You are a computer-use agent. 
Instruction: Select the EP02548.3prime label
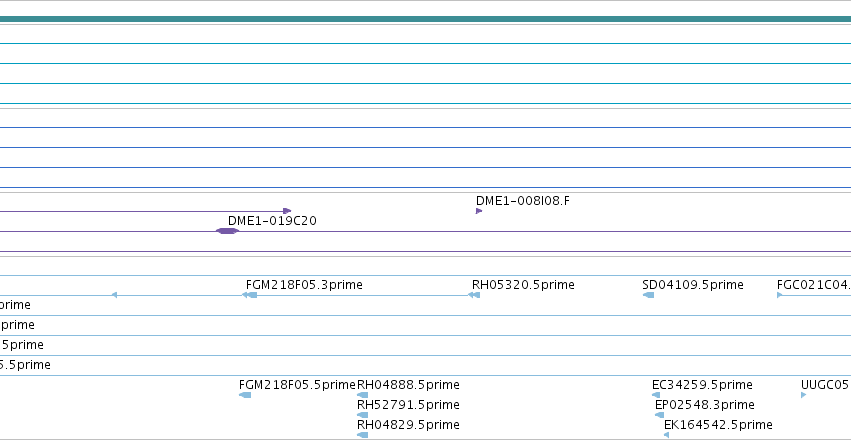point(704,405)
